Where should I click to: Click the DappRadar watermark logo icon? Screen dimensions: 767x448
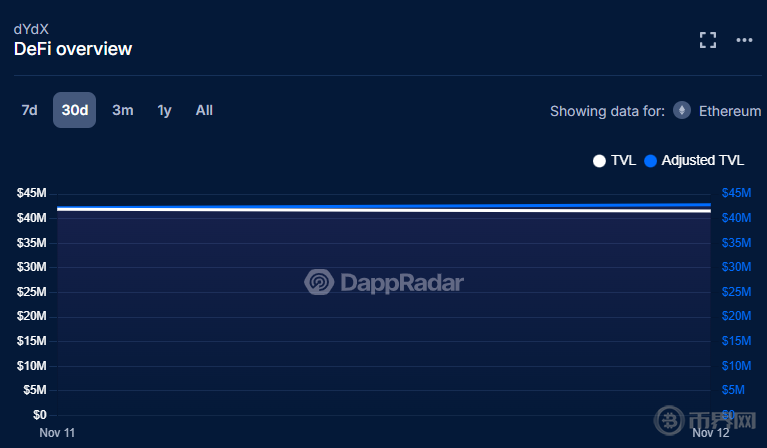pos(319,283)
